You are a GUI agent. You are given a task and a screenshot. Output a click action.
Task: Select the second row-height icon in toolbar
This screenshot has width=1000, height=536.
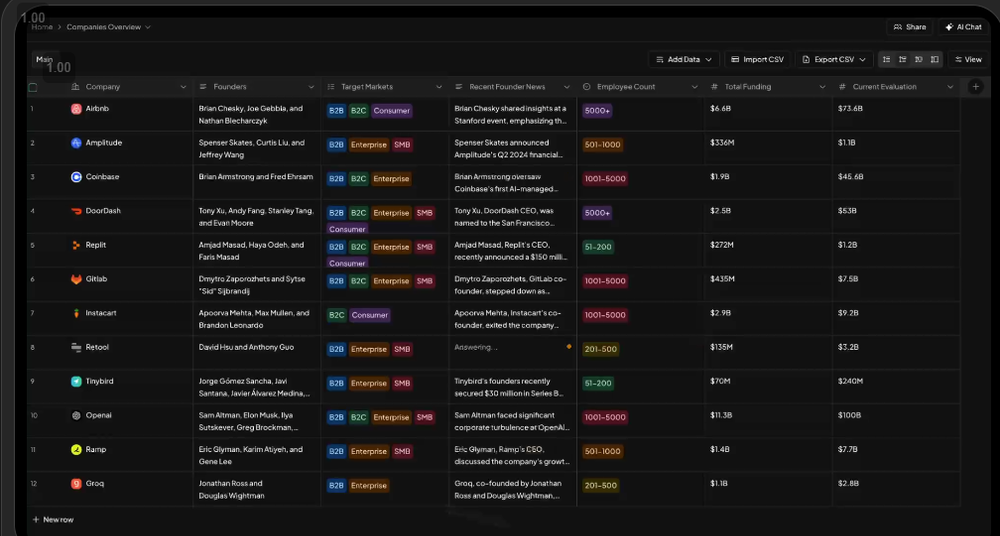902,59
